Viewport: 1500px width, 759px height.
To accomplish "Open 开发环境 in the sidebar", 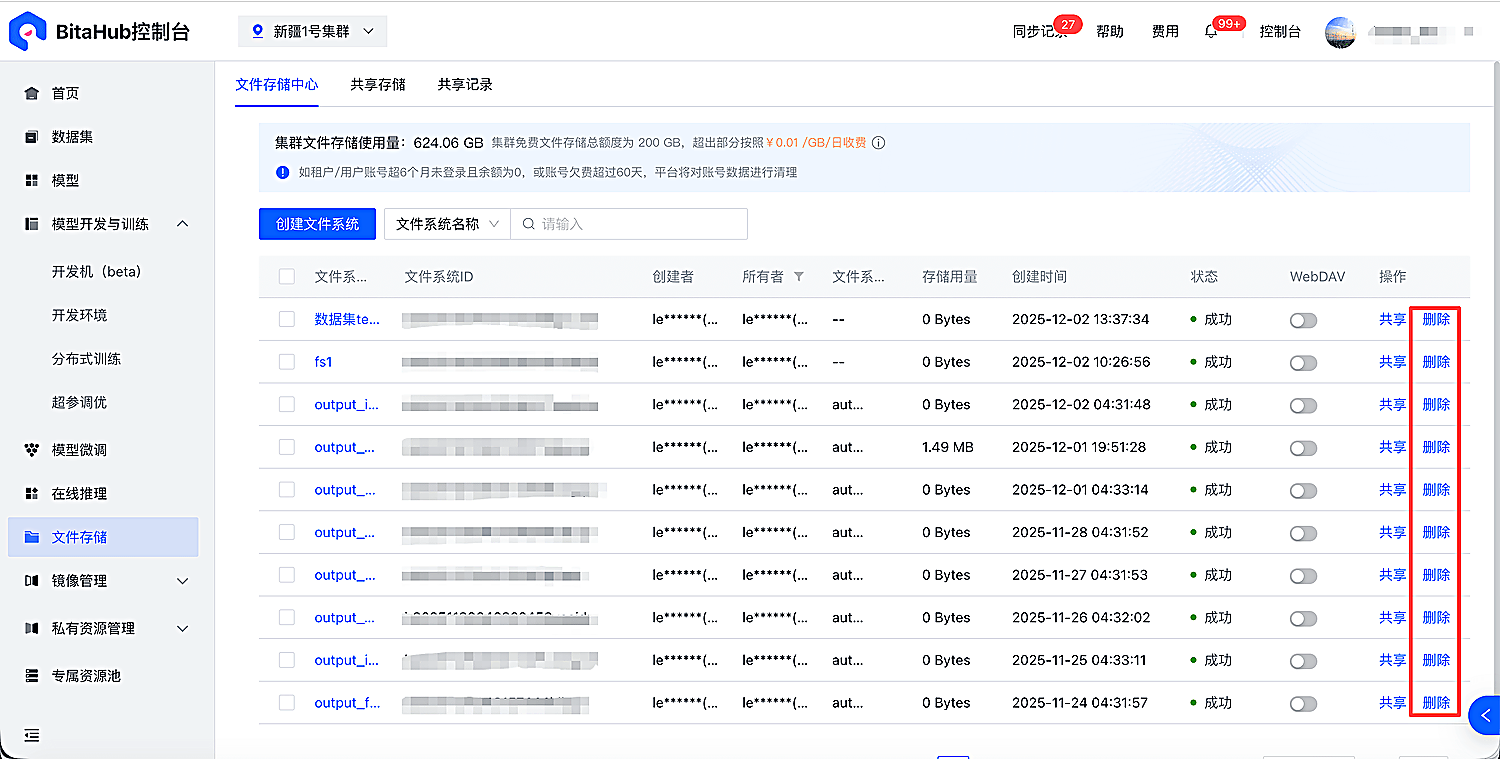I will pyautogui.click(x=79, y=315).
